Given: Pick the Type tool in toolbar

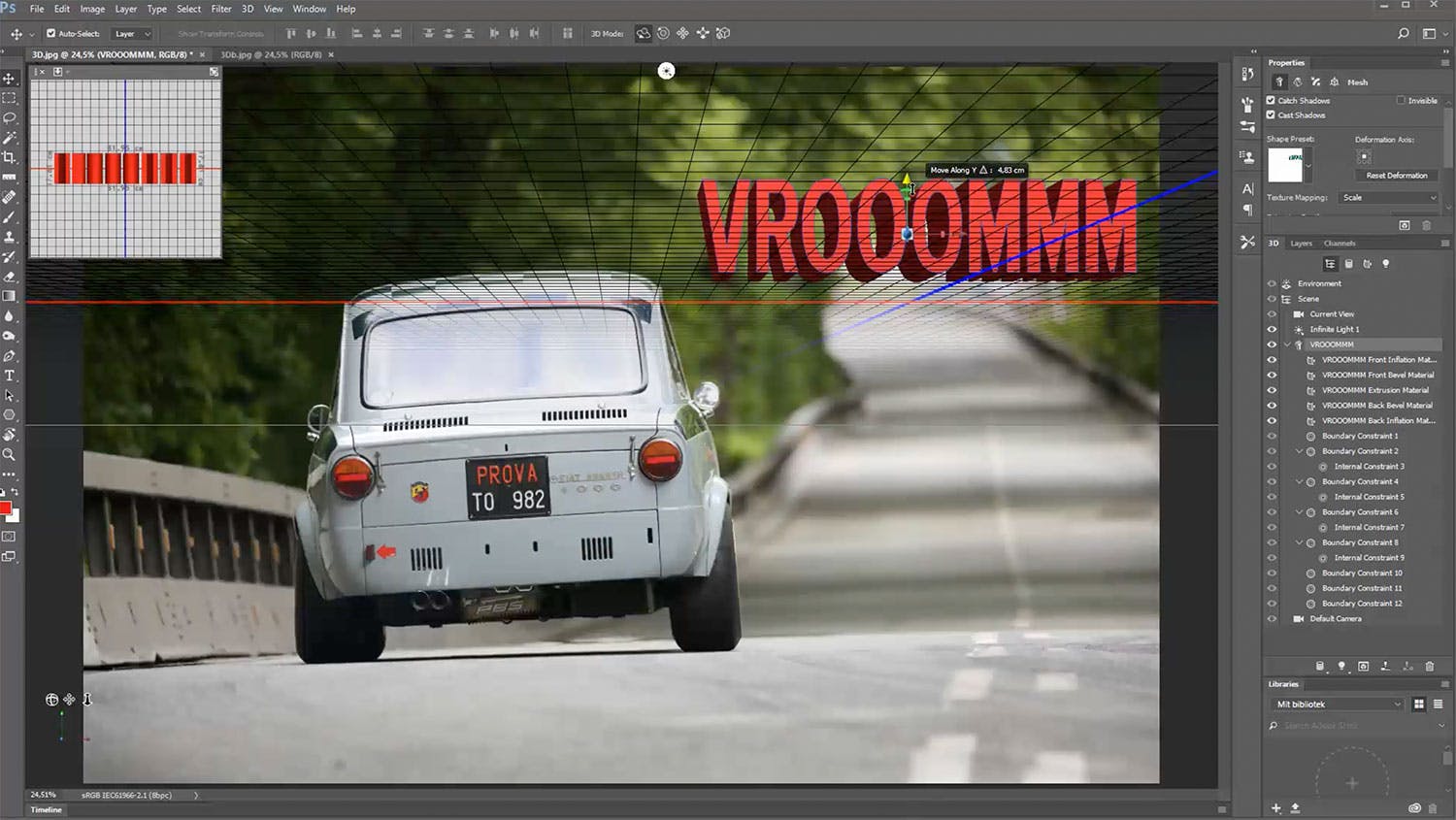Looking at the screenshot, I should [x=10, y=376].
